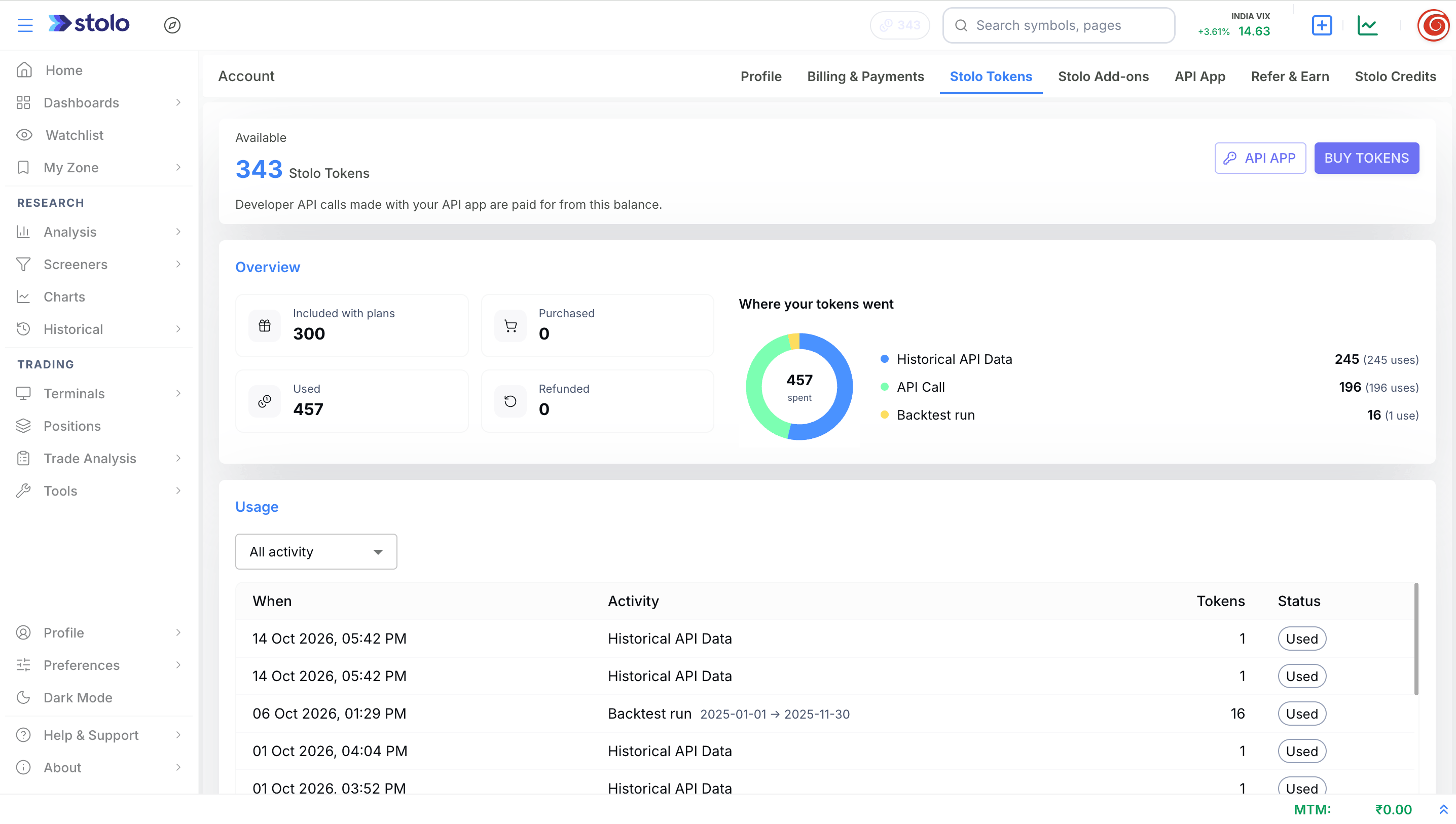Click the token icon beside Used 457

[x=264, y=401]
